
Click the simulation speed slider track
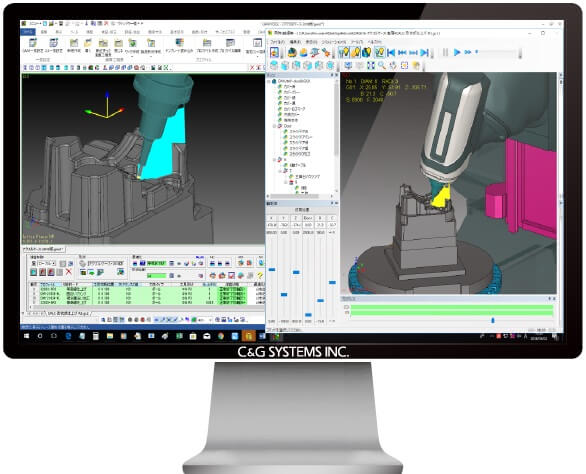(x=498, y=52)
